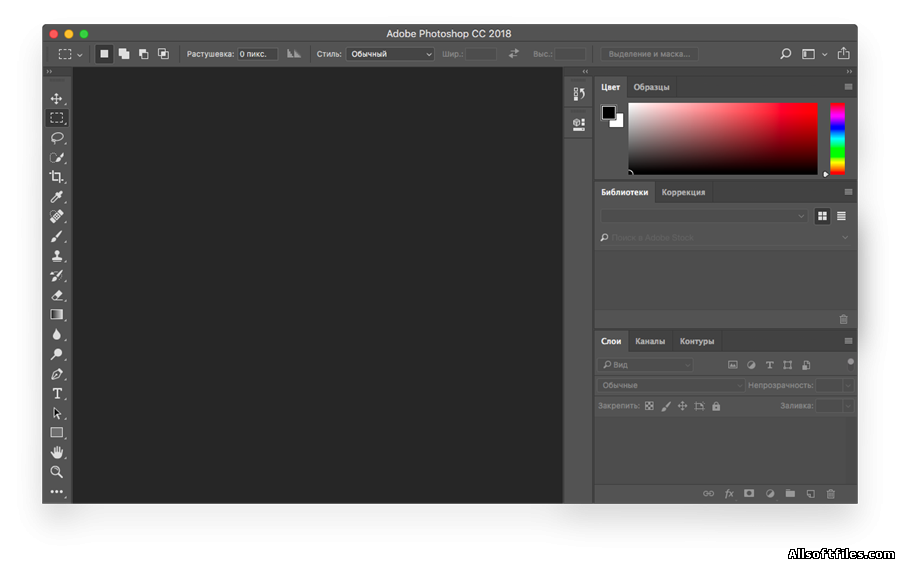Screen dimensions: 900x564
Task: Select the Move tool
Action: click(x=56, y=99)
